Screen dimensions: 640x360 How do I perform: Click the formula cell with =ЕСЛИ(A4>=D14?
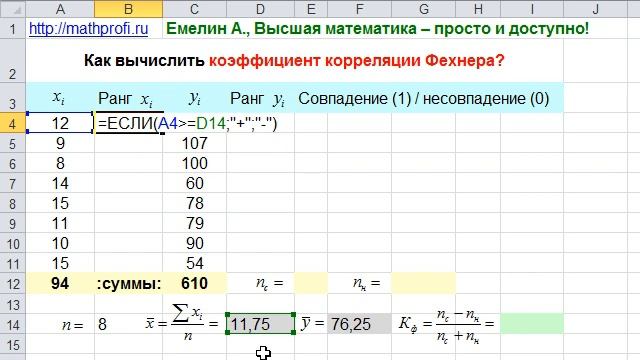coord(129,123)
